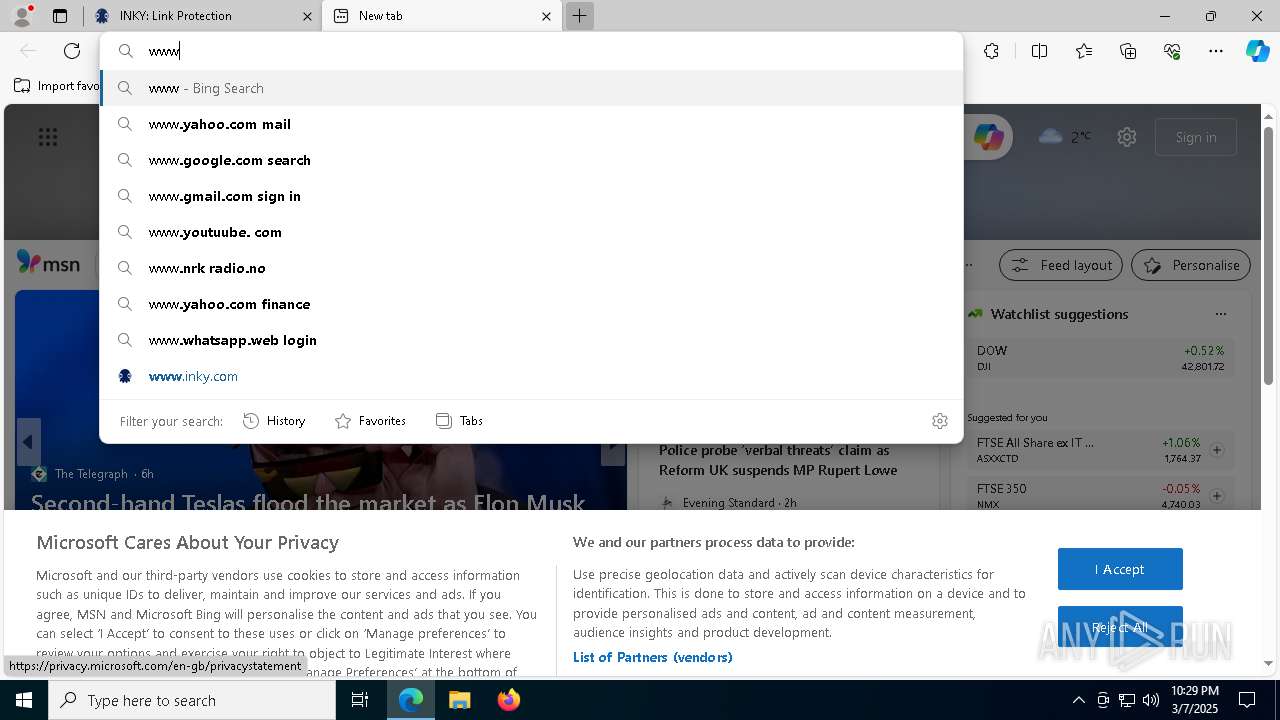Open Windows Start menu

[24, 700]
